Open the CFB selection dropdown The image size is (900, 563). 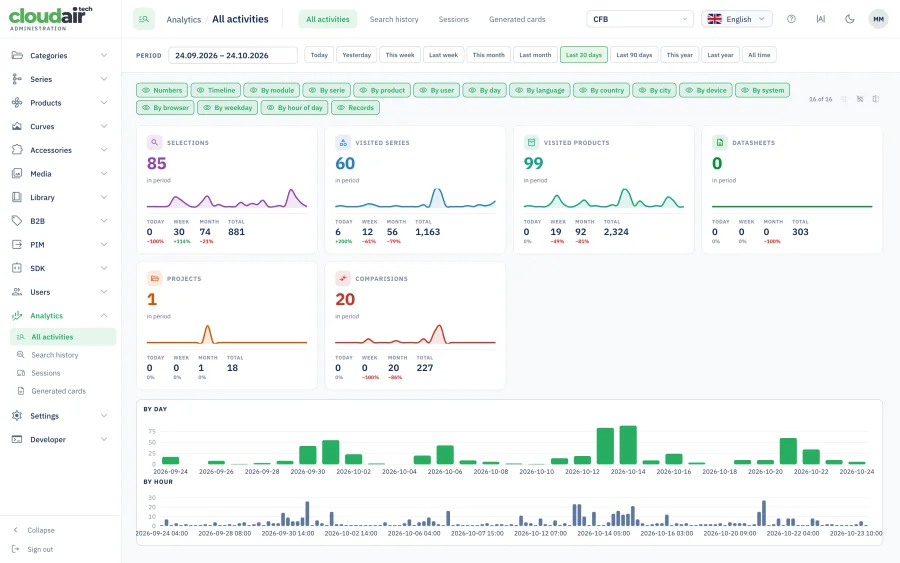pyautogui.click(x=639, y=19)
